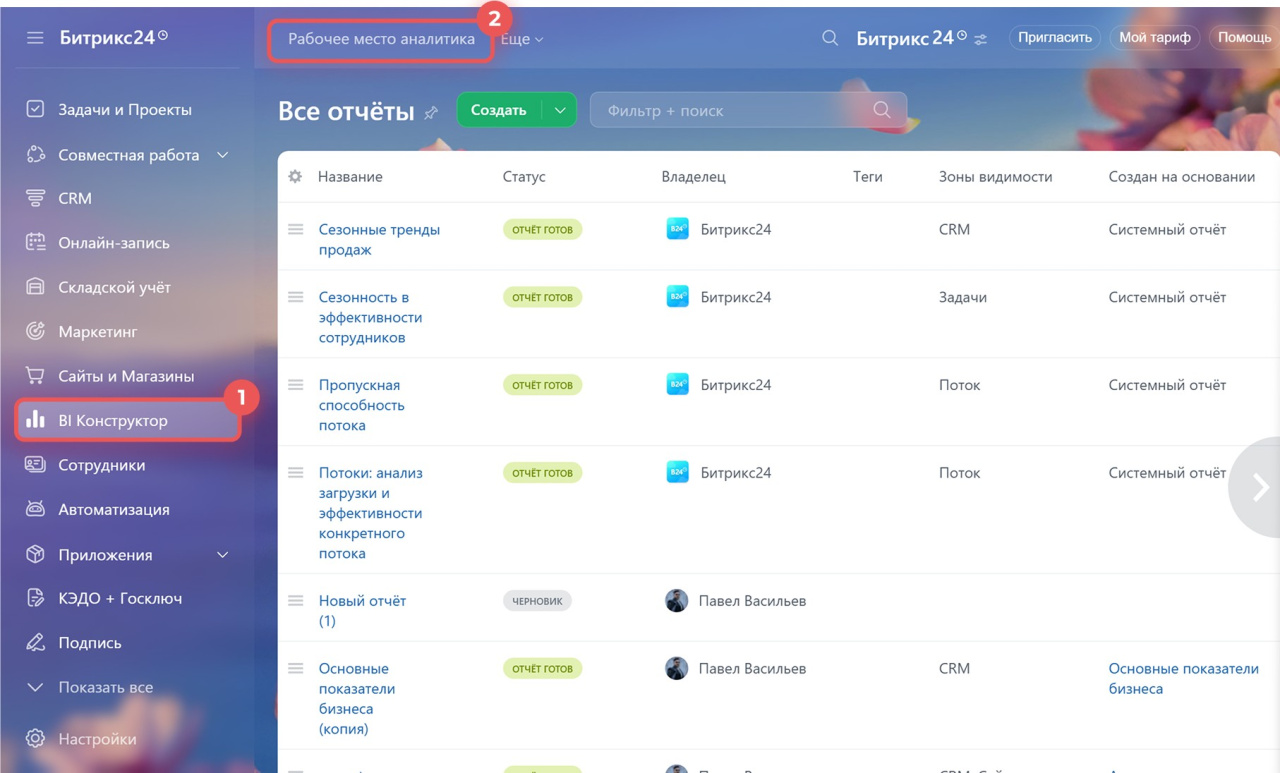Click the round right-arrow button at the table edge

1257,487
